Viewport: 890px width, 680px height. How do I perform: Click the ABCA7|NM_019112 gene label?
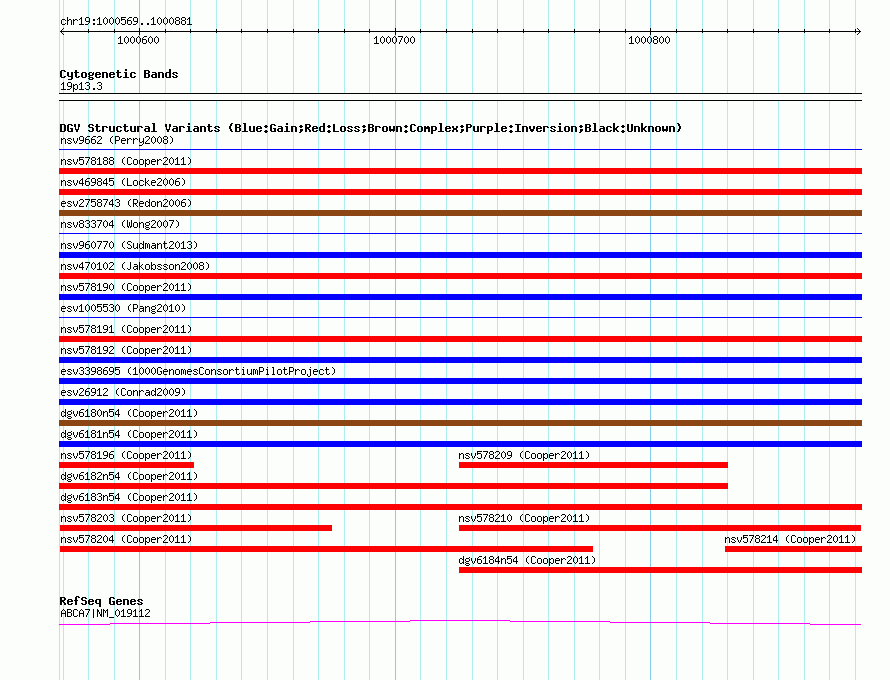105,613
